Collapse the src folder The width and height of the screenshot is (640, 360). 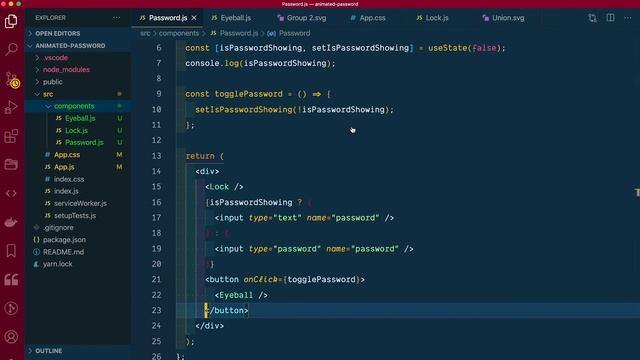point(48,94)
